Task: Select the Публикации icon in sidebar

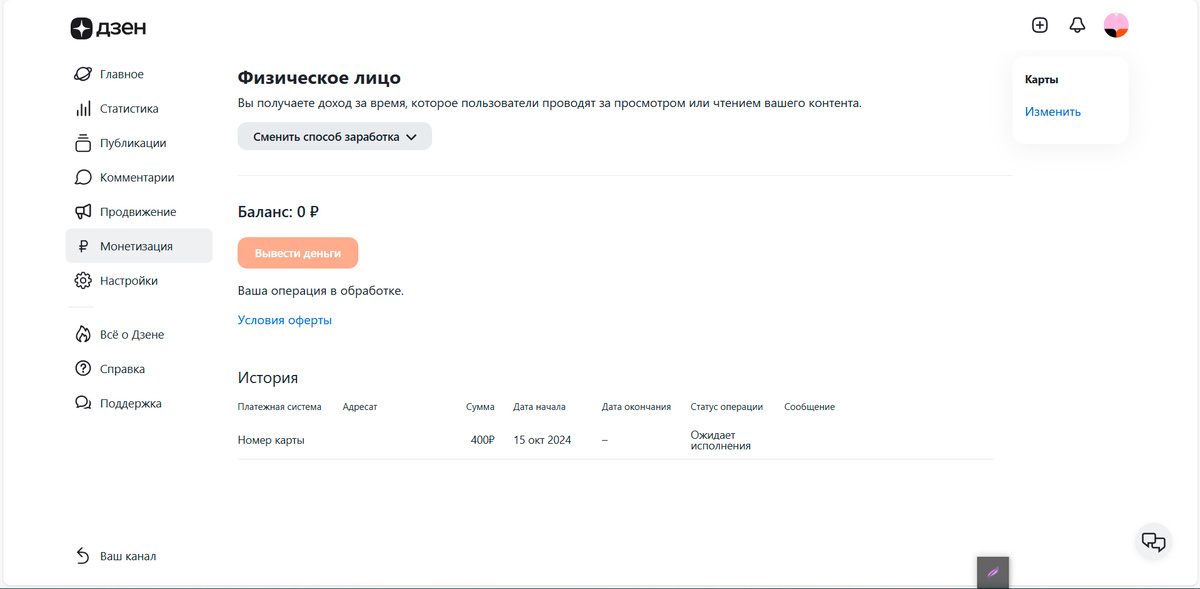Action: 82,142
